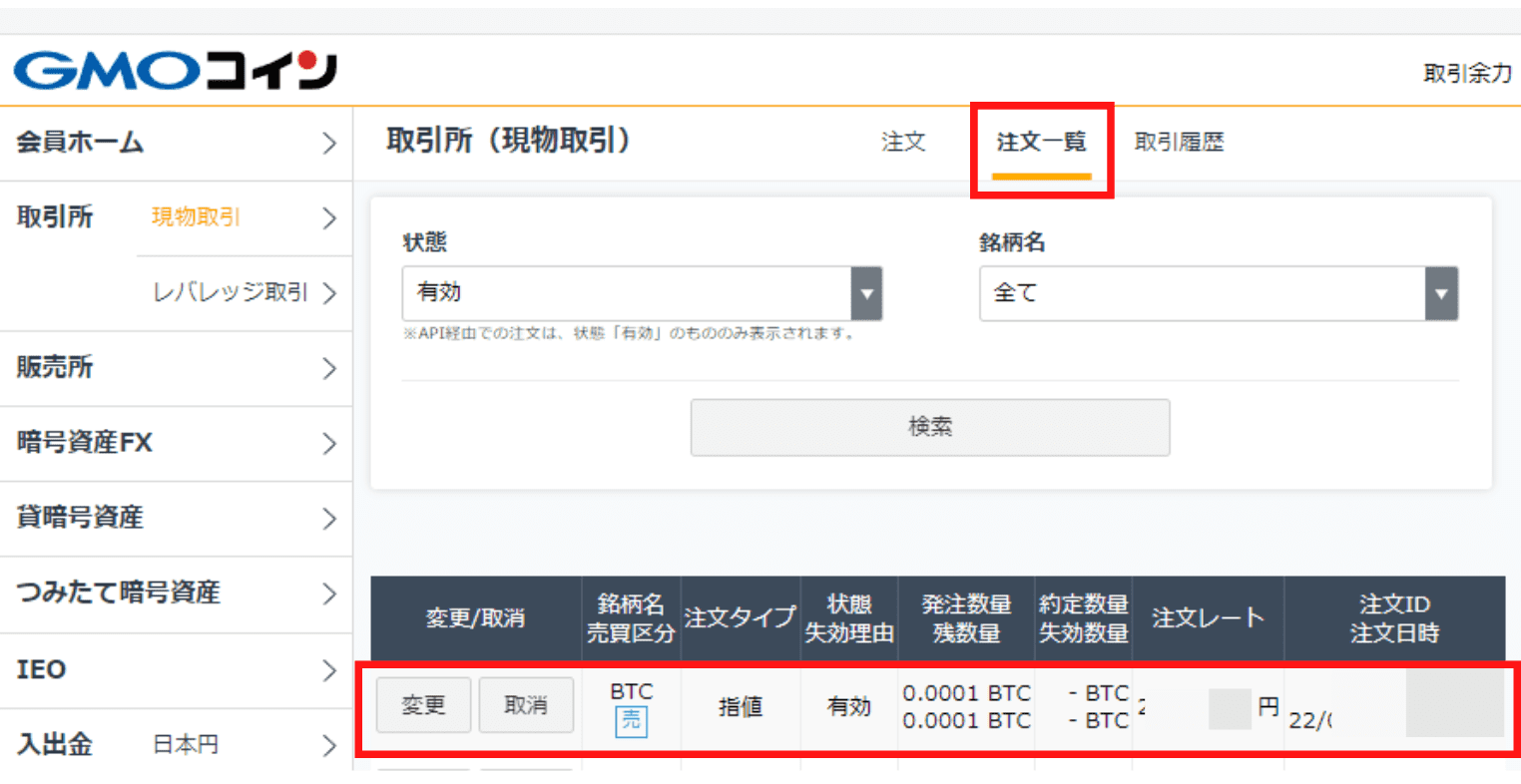Open the 状態 dropdown showing 有効
This screenshot has height=784, width=1521.
642,293
